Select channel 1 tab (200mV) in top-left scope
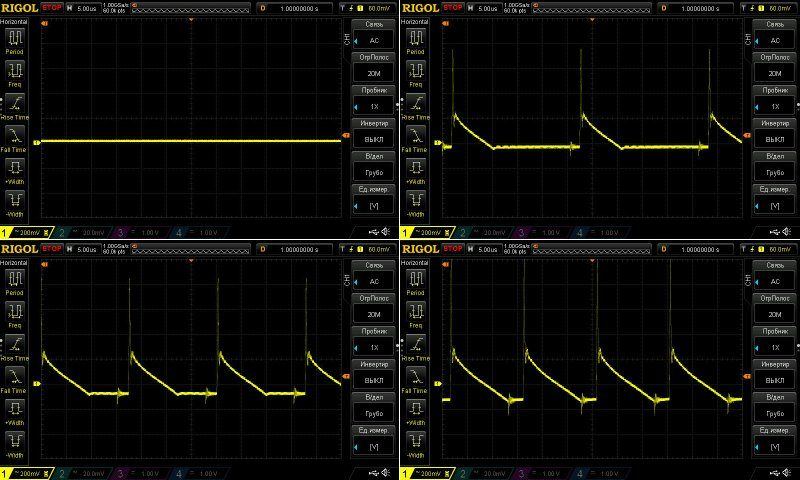 tap(22, 232)
